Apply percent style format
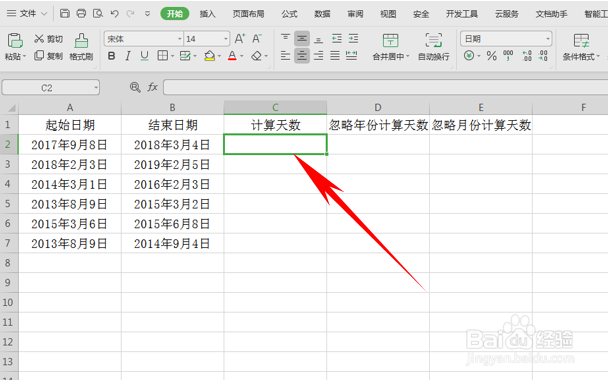608x380 pixels. (492, 56)
